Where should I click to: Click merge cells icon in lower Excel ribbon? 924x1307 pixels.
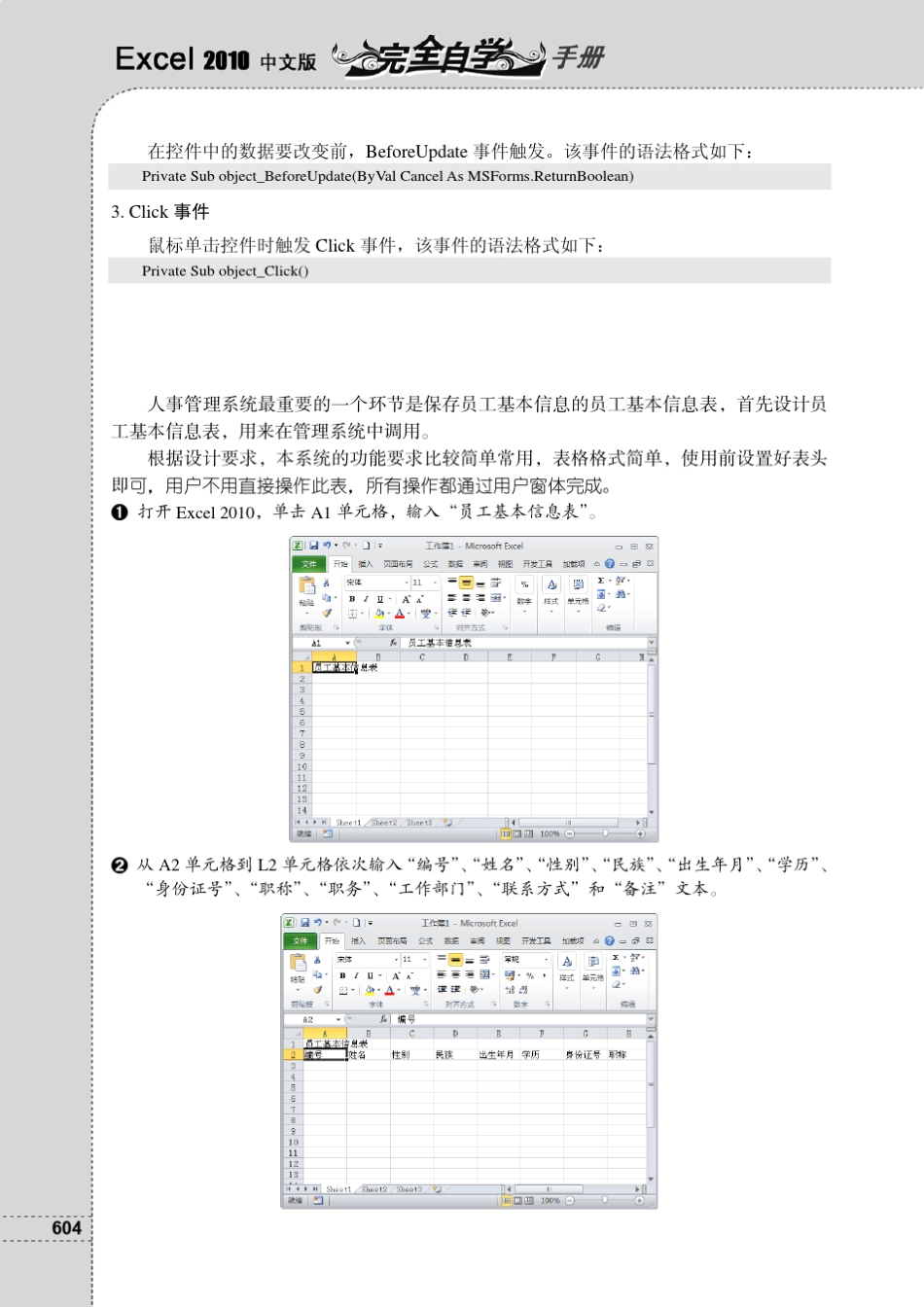tap(485, 974)
